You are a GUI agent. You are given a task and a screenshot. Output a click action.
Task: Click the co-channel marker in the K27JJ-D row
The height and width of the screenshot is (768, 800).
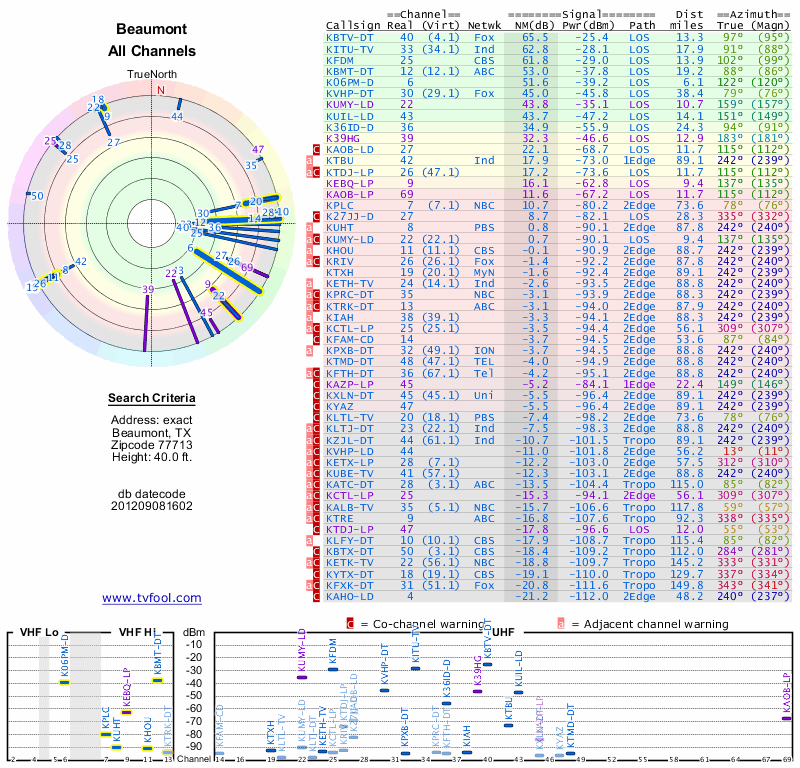pyautogui.click(x=316, y=216)
